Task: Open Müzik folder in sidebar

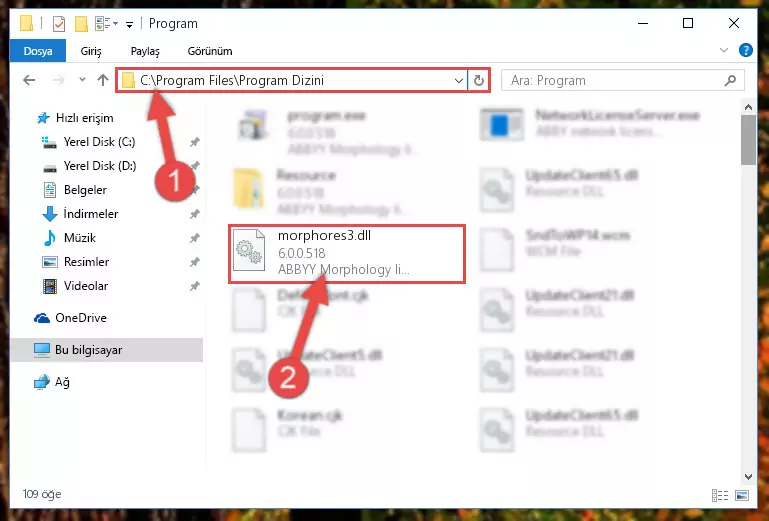Action: 69,238
